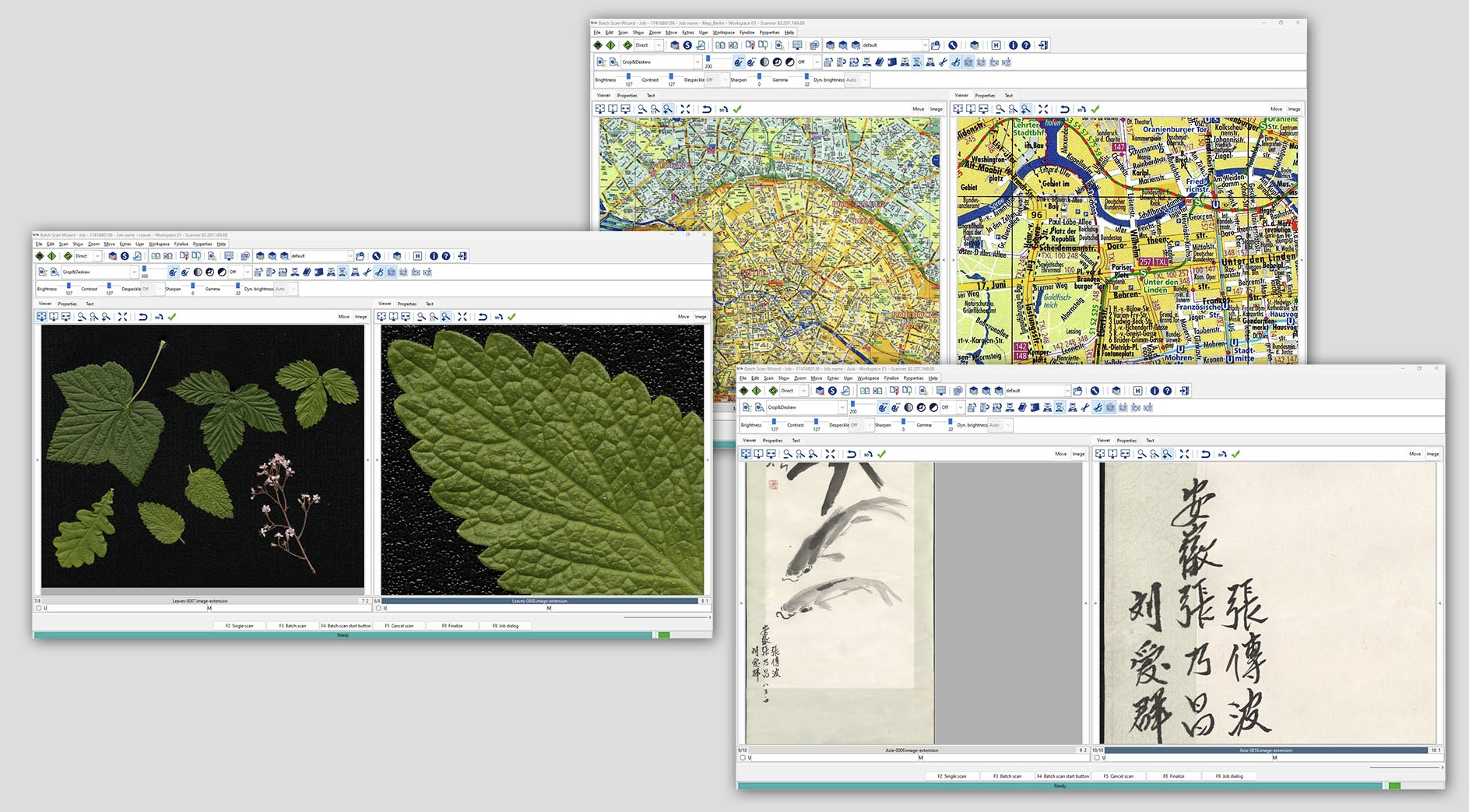The width and height of the screenshot is (1469, 812).
Task: Click the exit door icon in Asia toolbar
Action: pyautogui.click(x=1184, y=391)
